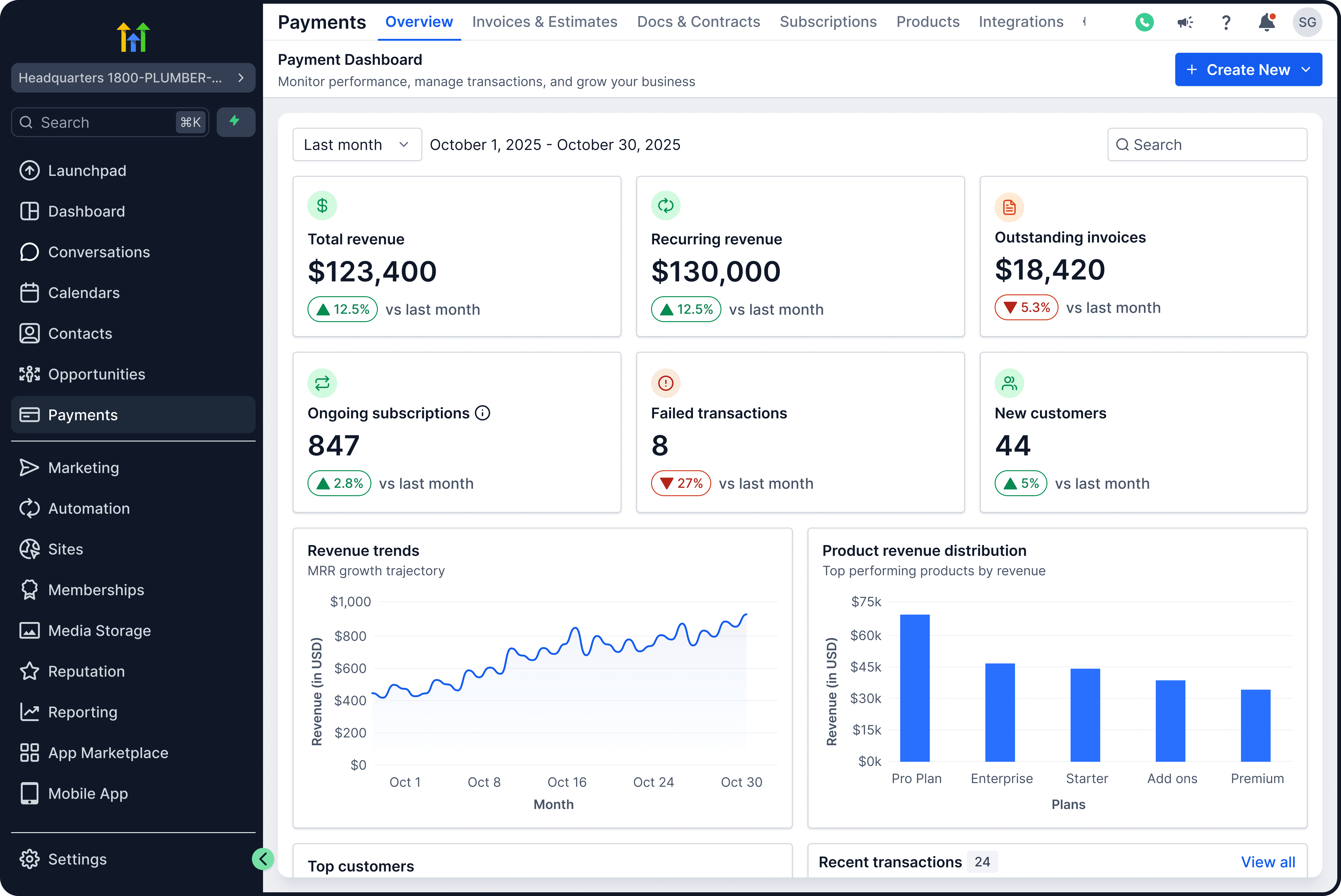This screenshot has height=896, width=1341.
Task: Open the notifications bell
Action: pyautogui.click(x=1267, y=22)
